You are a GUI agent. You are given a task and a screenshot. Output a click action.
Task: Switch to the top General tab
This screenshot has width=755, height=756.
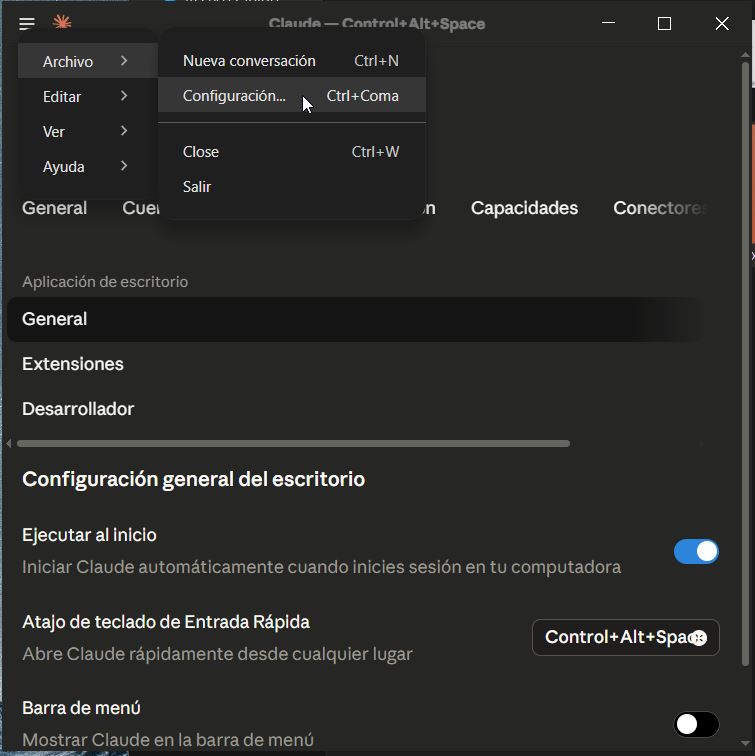[x=54, y=208]
